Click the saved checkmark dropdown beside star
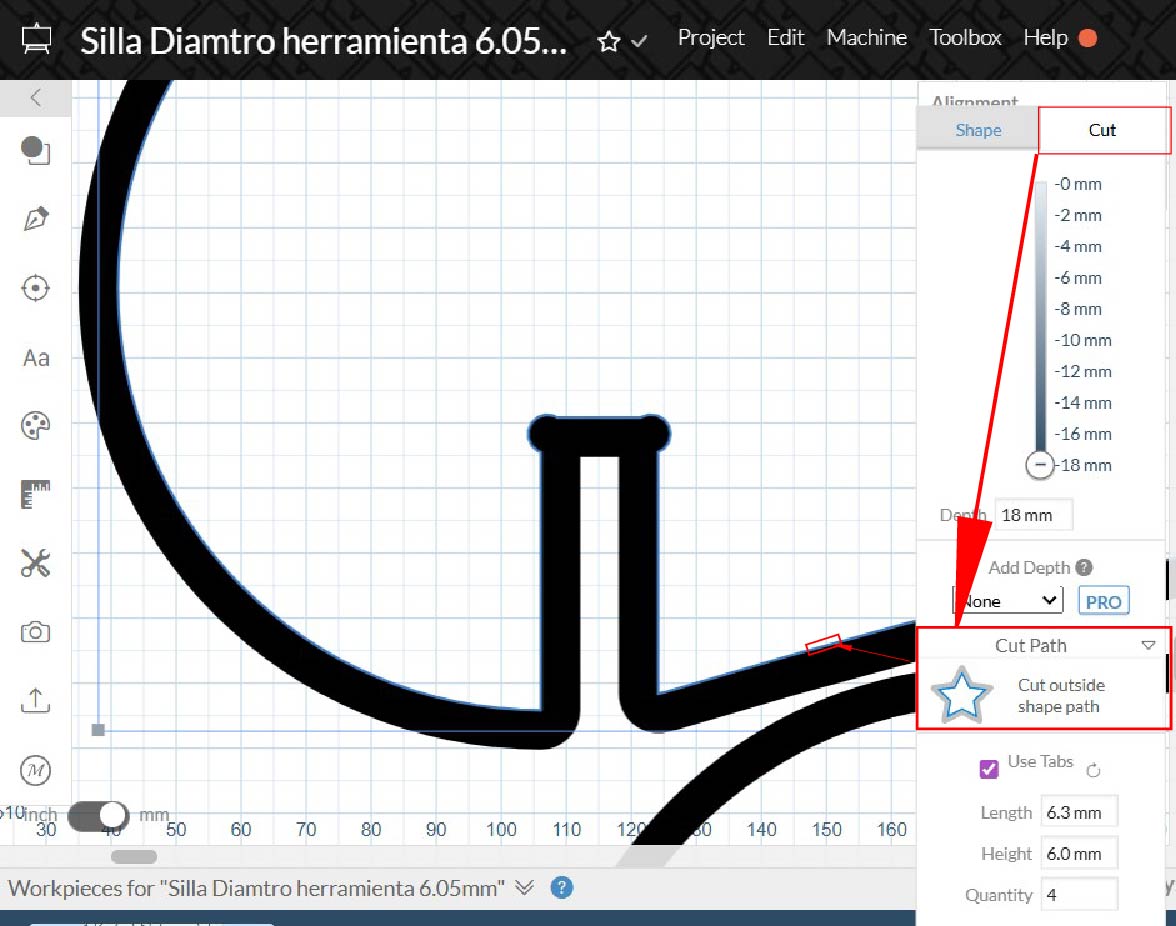The height and width of the screenshot is (926, 1176). coord(639,41)
